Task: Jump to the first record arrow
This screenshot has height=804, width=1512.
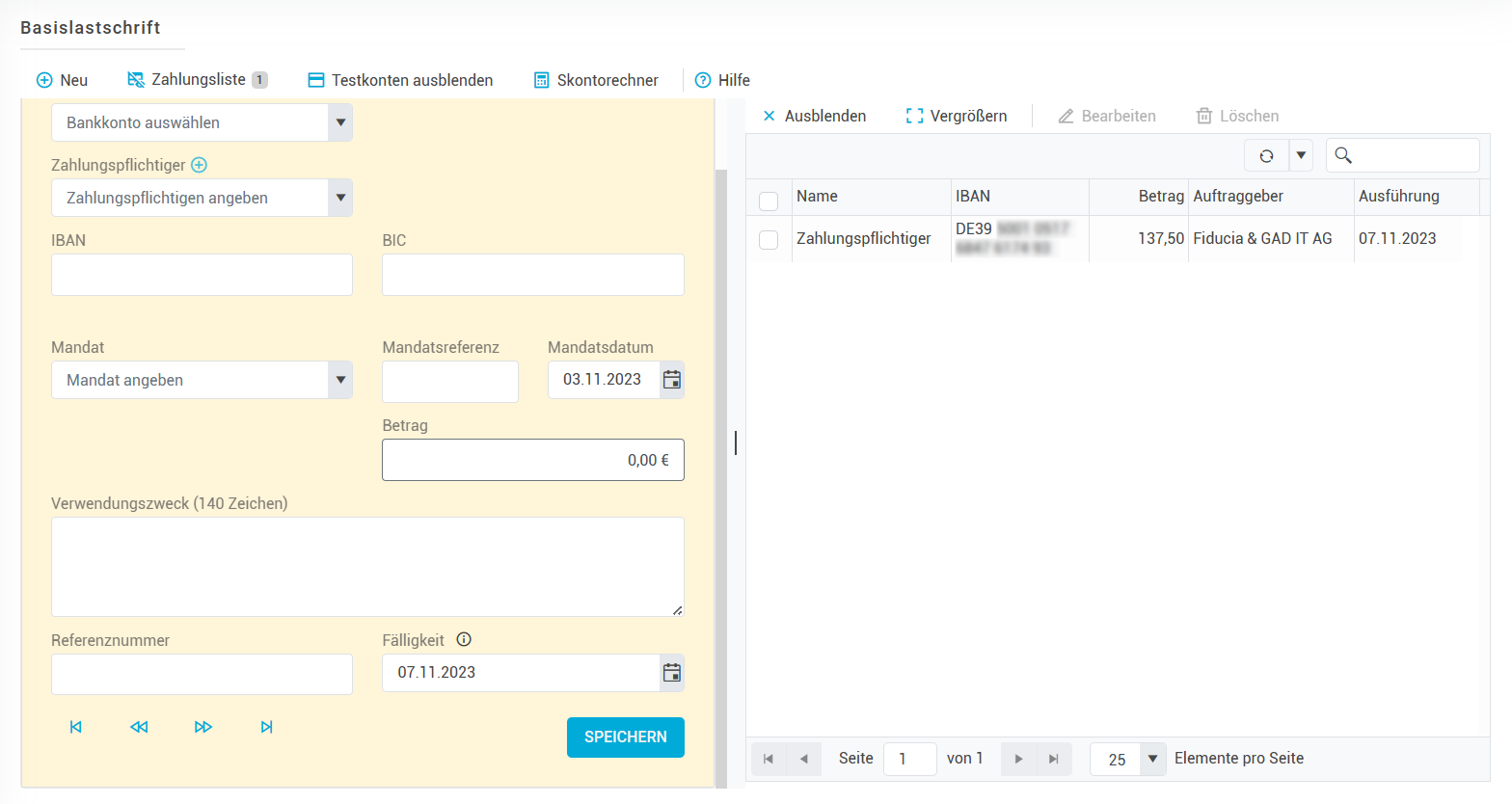Action: pyautogui.click(x=76, y=727)
